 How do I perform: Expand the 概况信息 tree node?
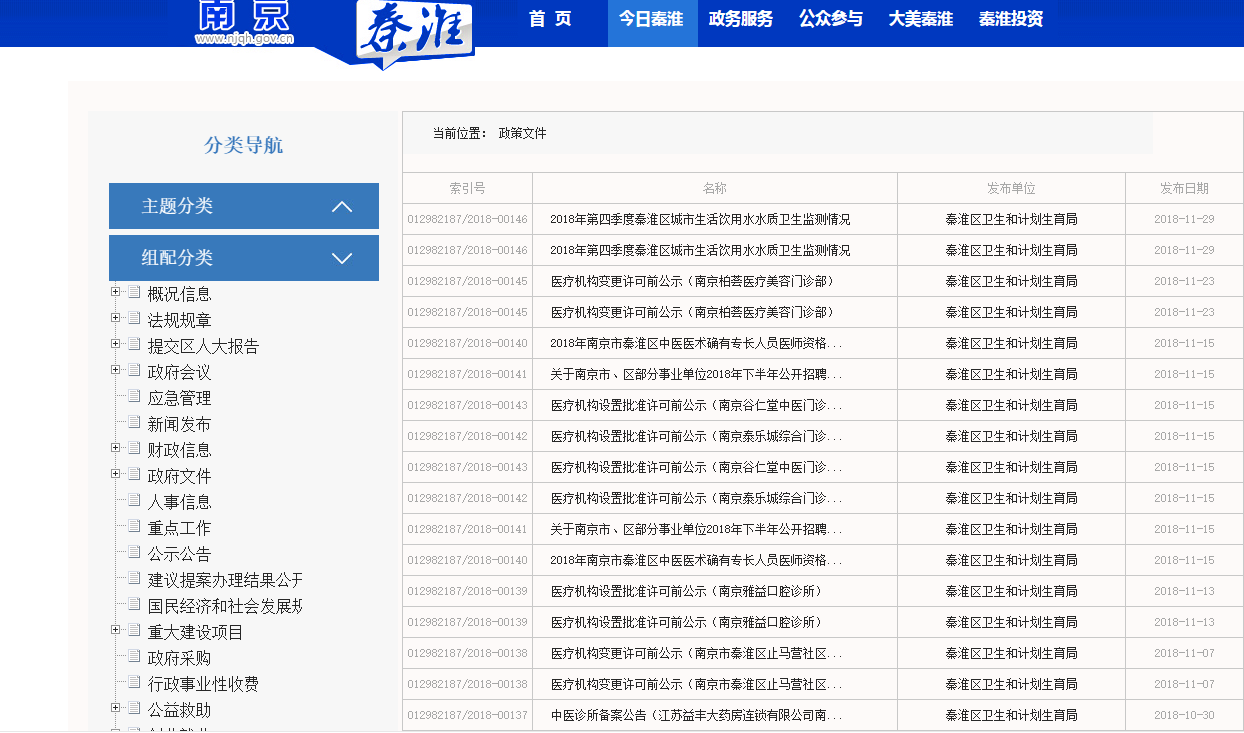(116, 292)
